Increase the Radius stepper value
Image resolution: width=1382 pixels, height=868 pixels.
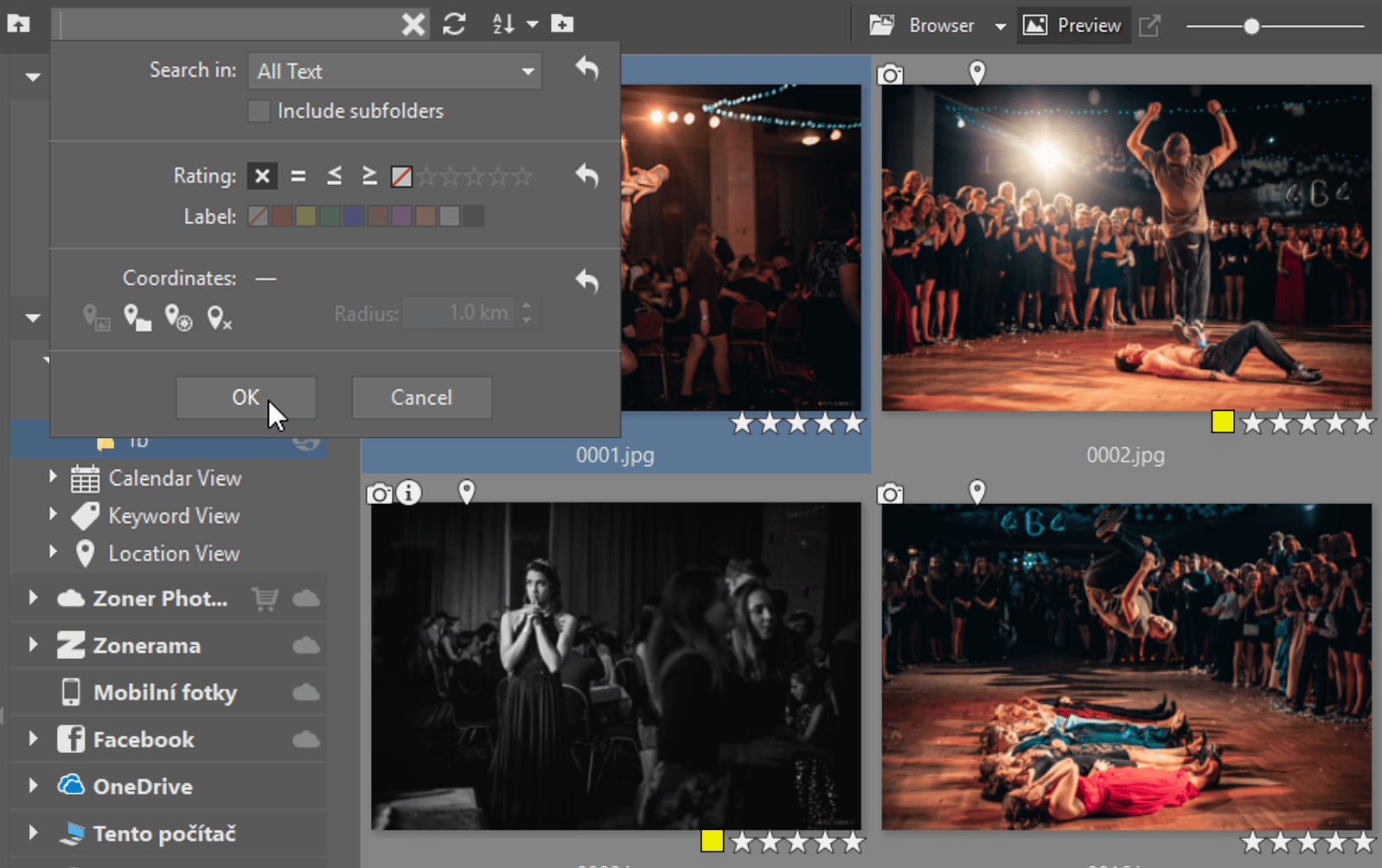(527, 304)
